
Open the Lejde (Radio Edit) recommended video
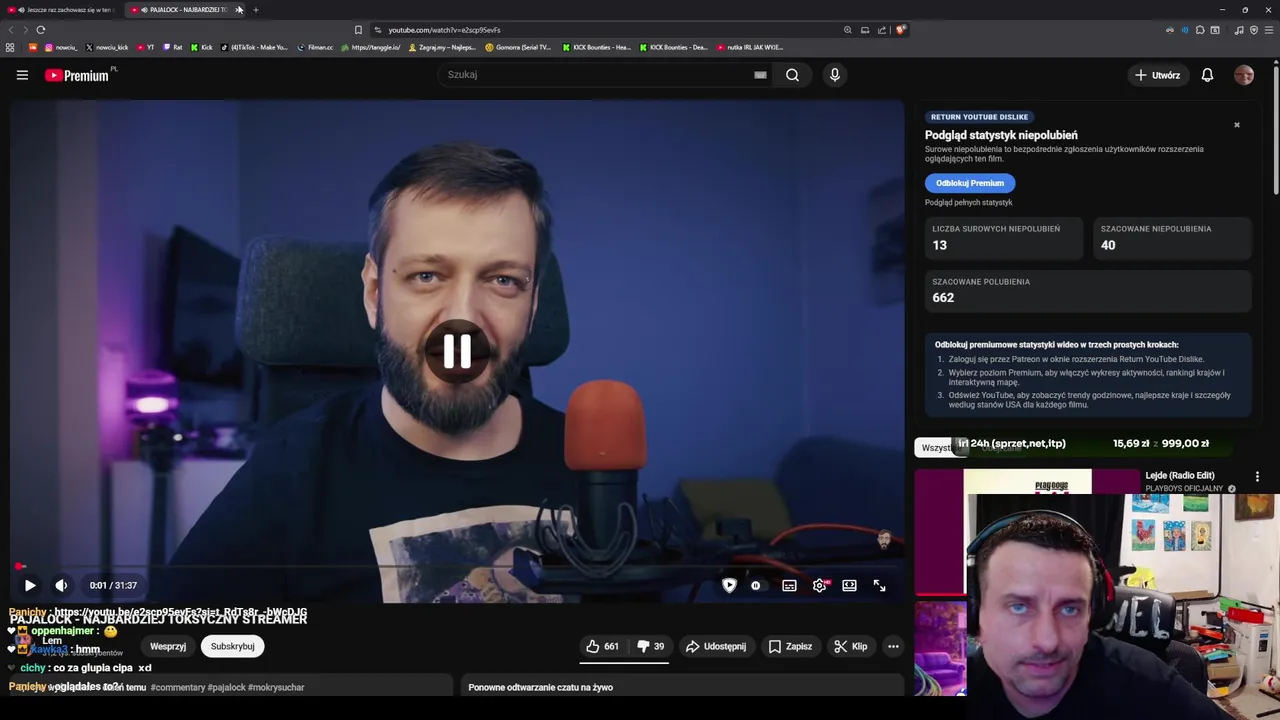pyautogui.click(x=1180, y=476)
